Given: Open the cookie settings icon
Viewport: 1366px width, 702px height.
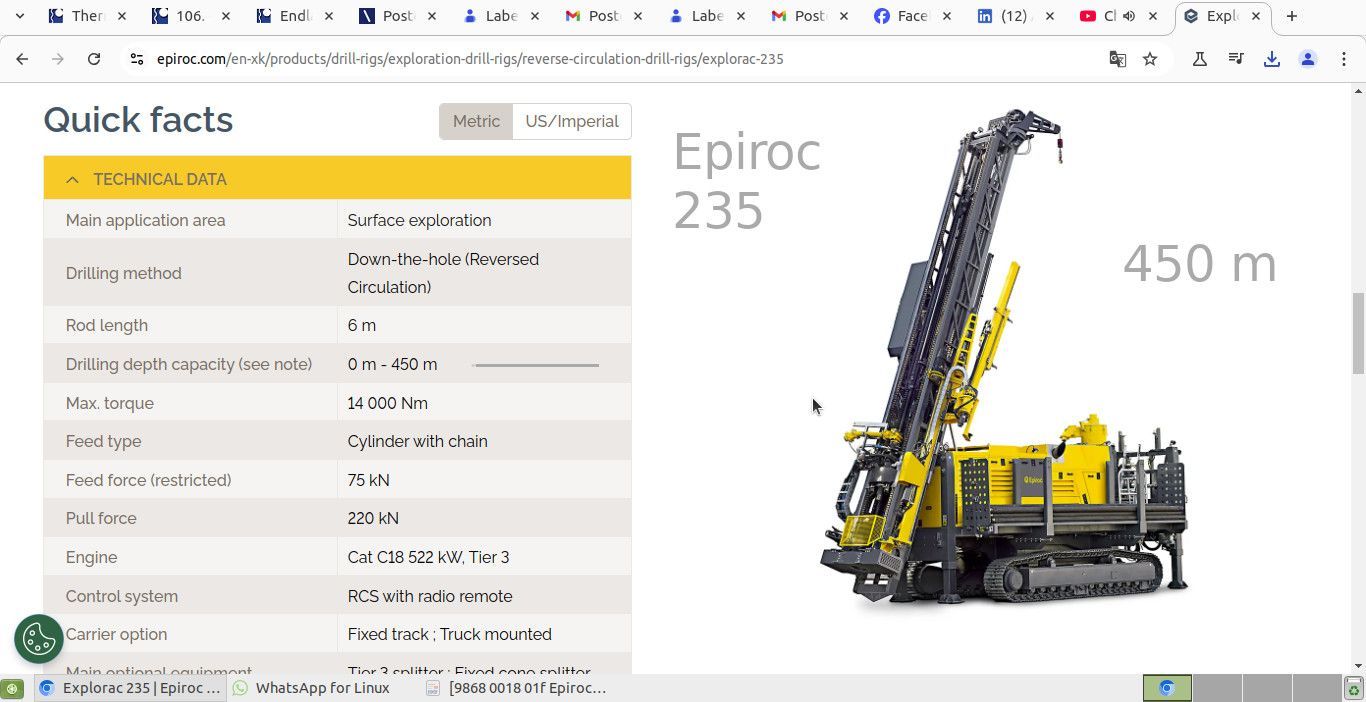Looking at the screenshot, I should tap(39, 639).
